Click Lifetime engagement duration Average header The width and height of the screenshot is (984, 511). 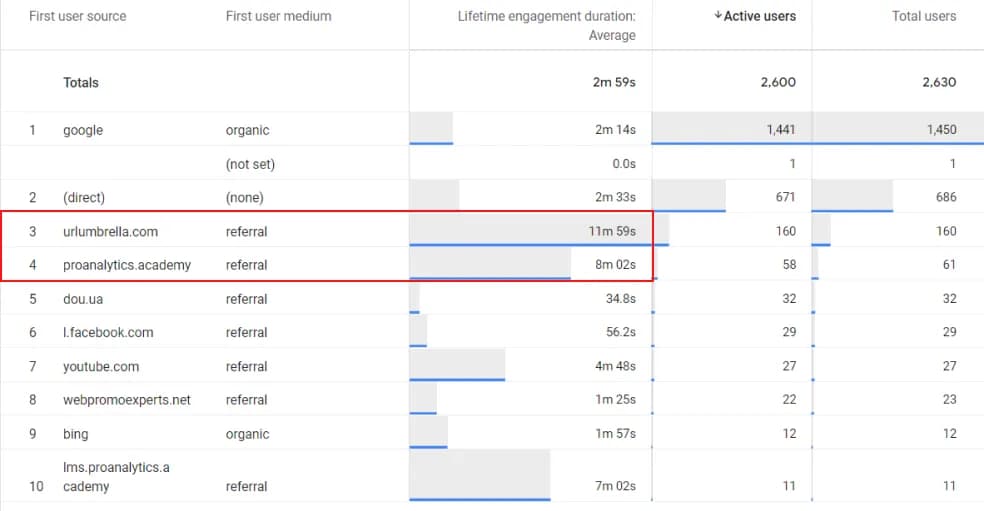(546, 26)
